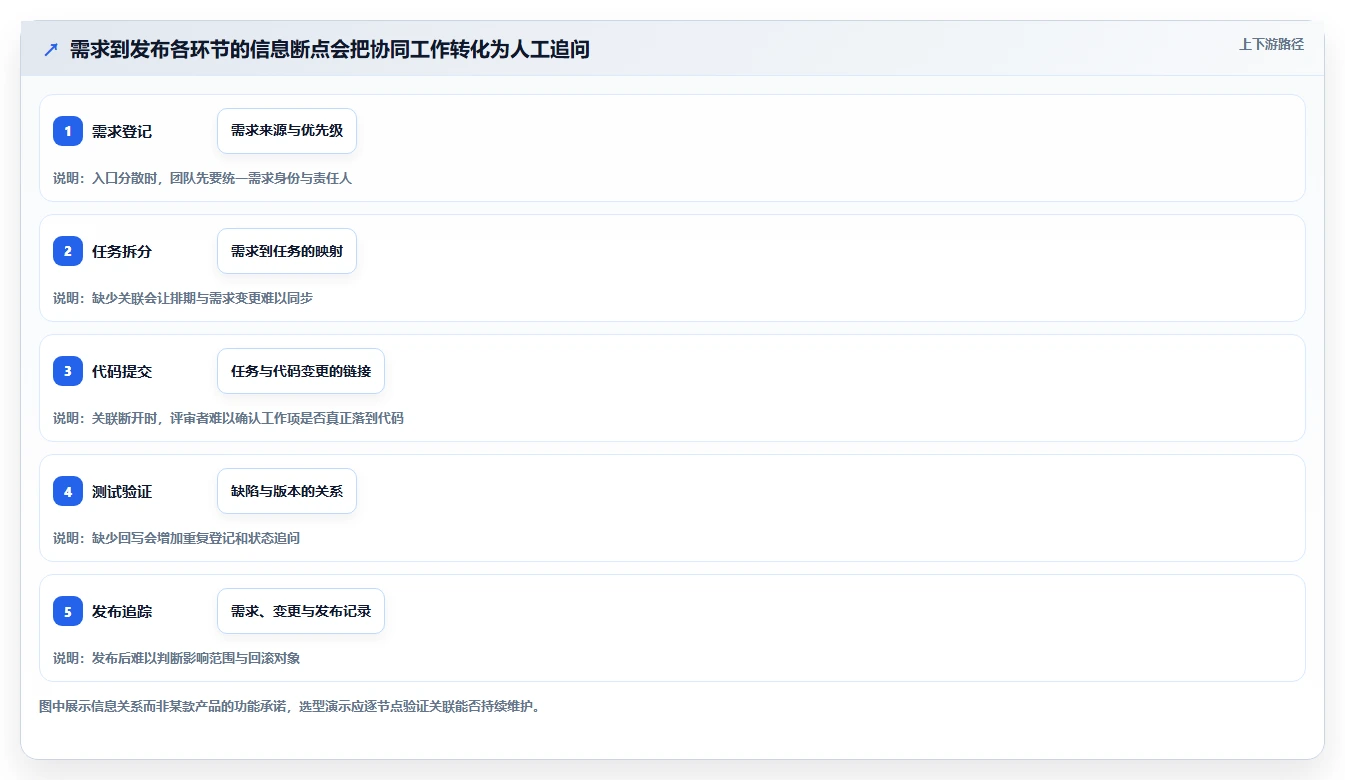Open the 任务与代码变更的链接 chip

301,371
